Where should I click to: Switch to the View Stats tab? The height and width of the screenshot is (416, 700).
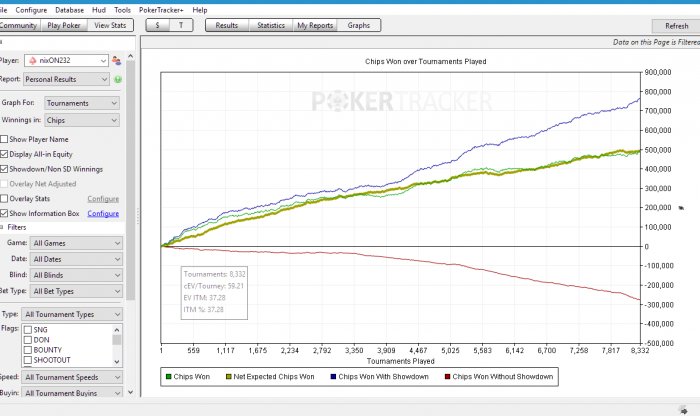click(x=110, y=25)
